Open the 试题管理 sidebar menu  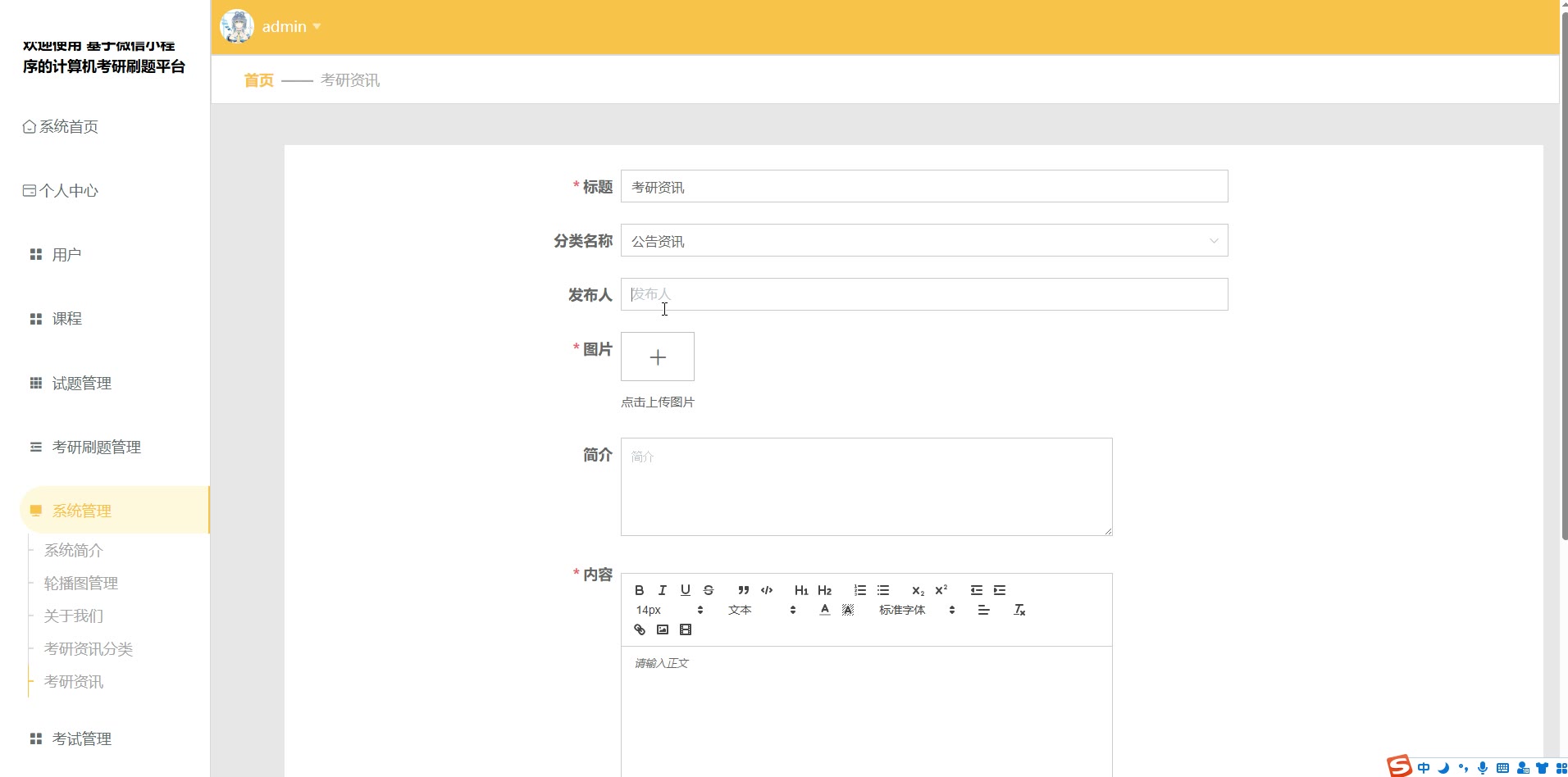(82, 384)
